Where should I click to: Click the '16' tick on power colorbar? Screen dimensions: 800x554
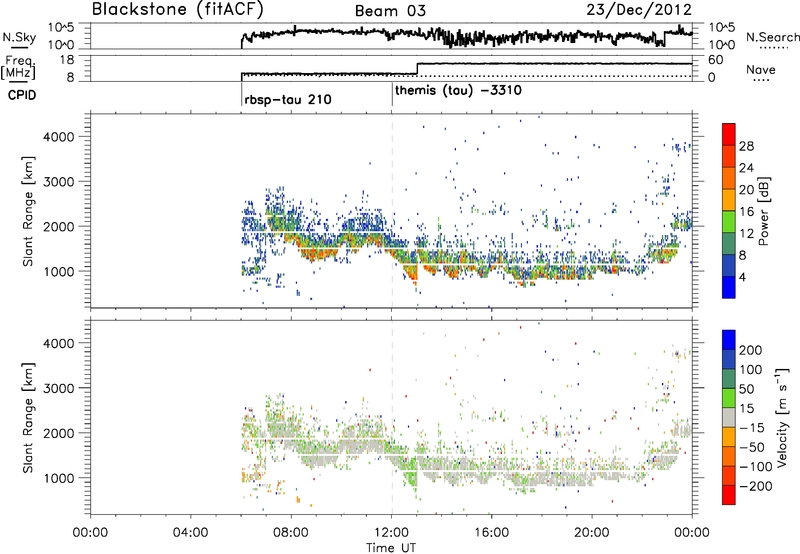click(x=746, y=212)
